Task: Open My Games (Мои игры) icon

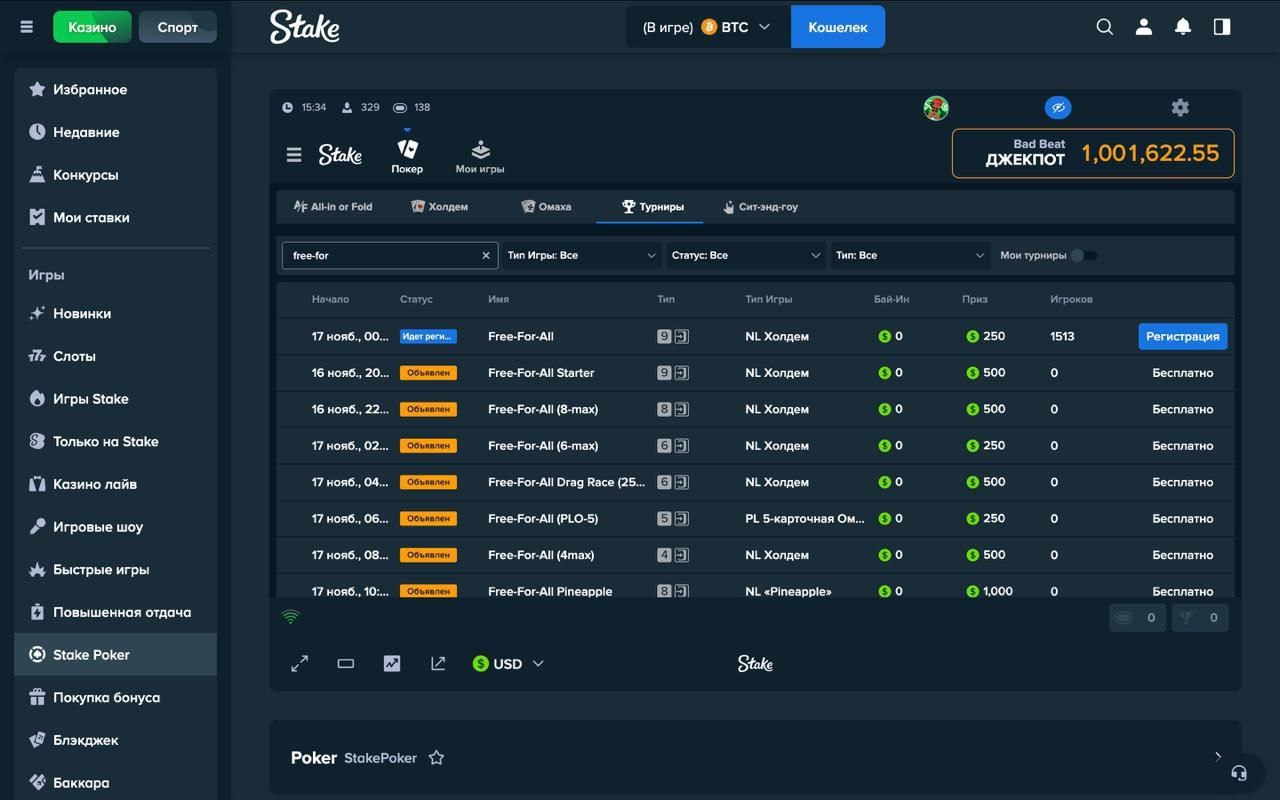Action: (x=480, y=157)
